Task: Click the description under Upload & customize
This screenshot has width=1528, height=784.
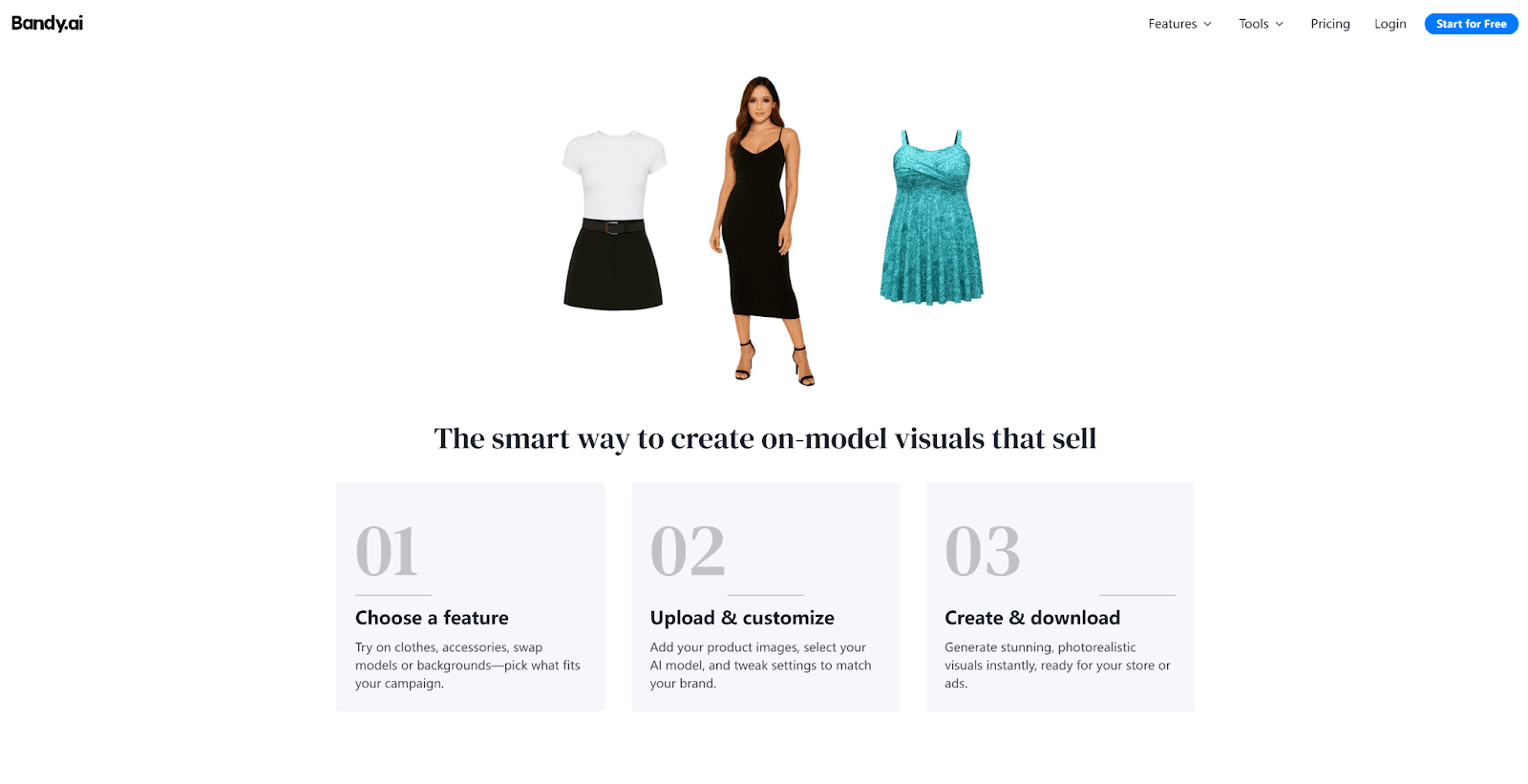Action: click(761, 665)
